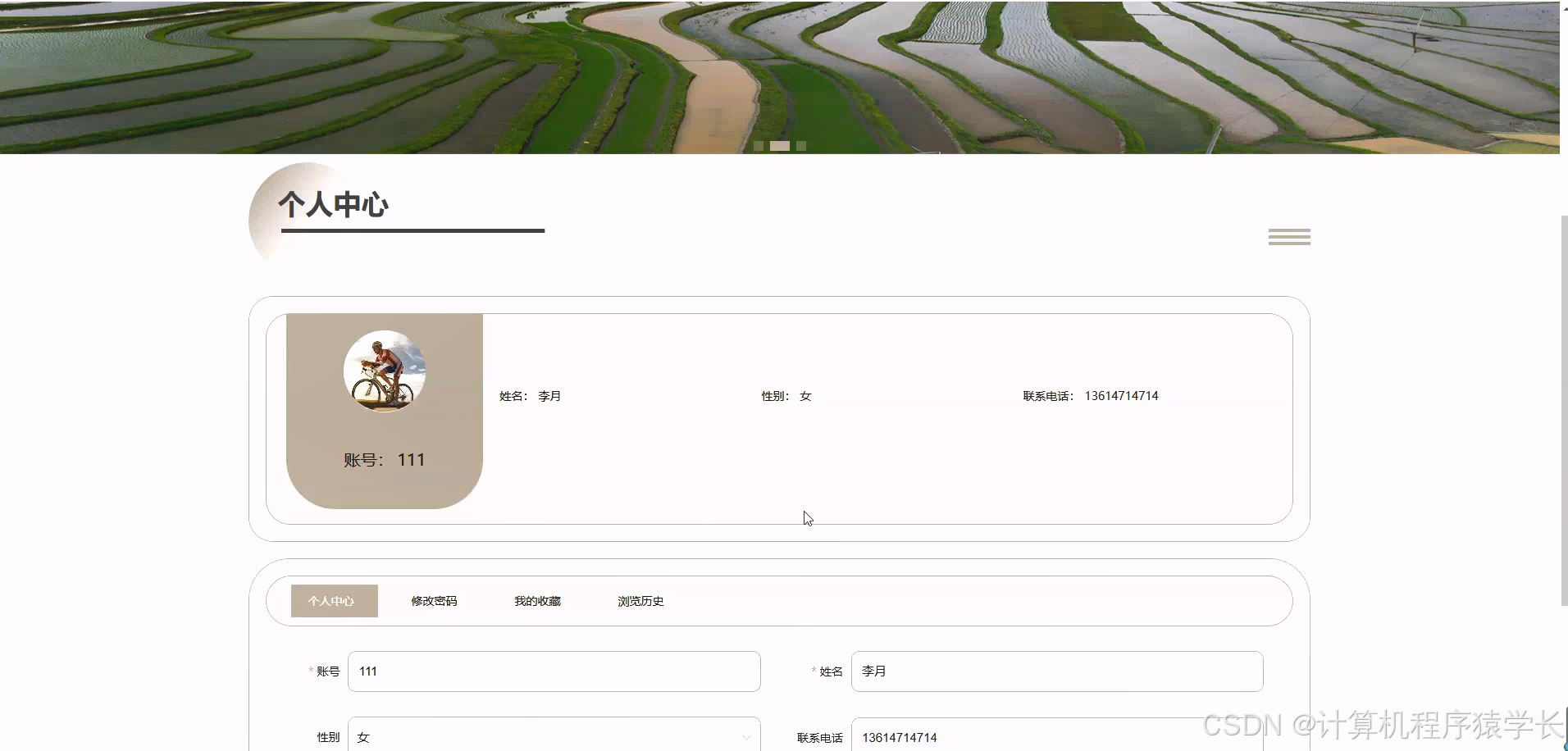The image size is (1568, 751).
Task: Open the 我的收藏 tab
Action: [537, 601]
